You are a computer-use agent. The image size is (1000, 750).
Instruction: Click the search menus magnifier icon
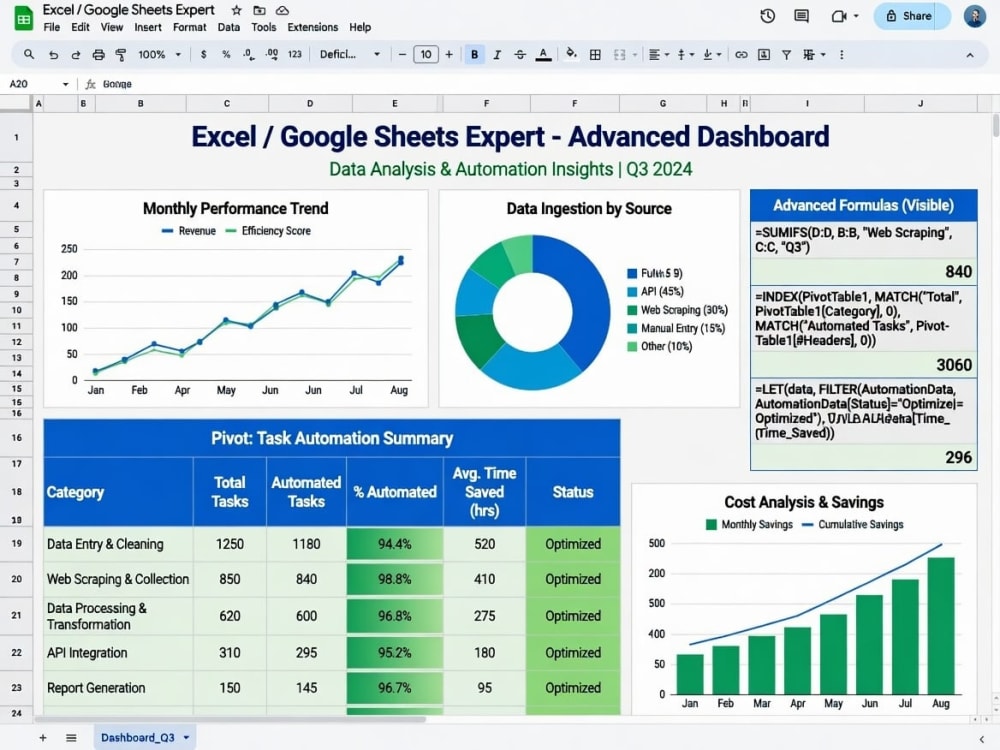[x=29, y=54]
